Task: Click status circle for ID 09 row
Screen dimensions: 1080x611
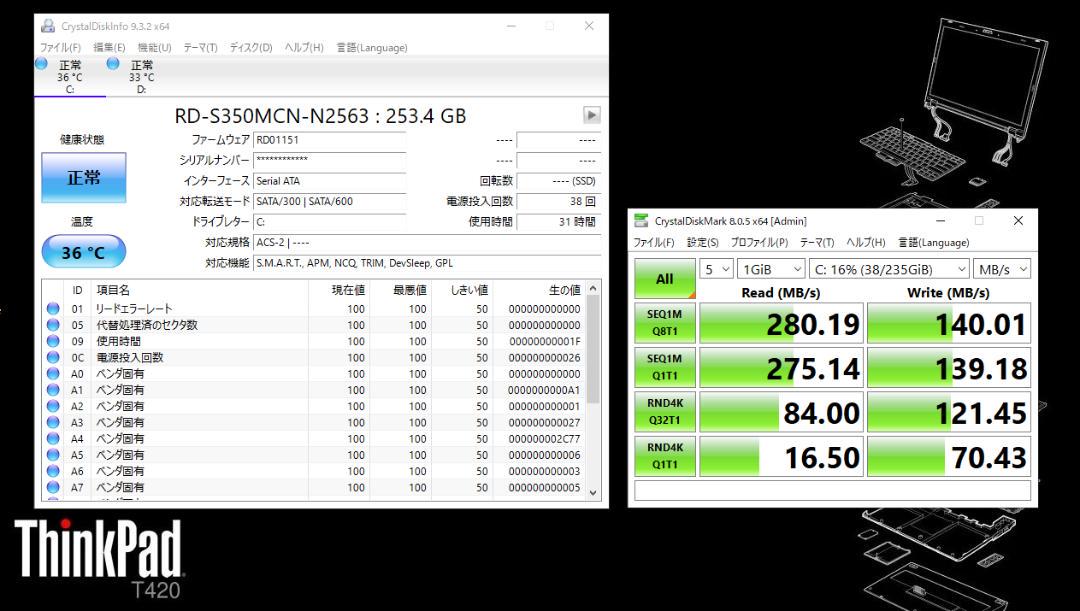Action: [53, 341]
